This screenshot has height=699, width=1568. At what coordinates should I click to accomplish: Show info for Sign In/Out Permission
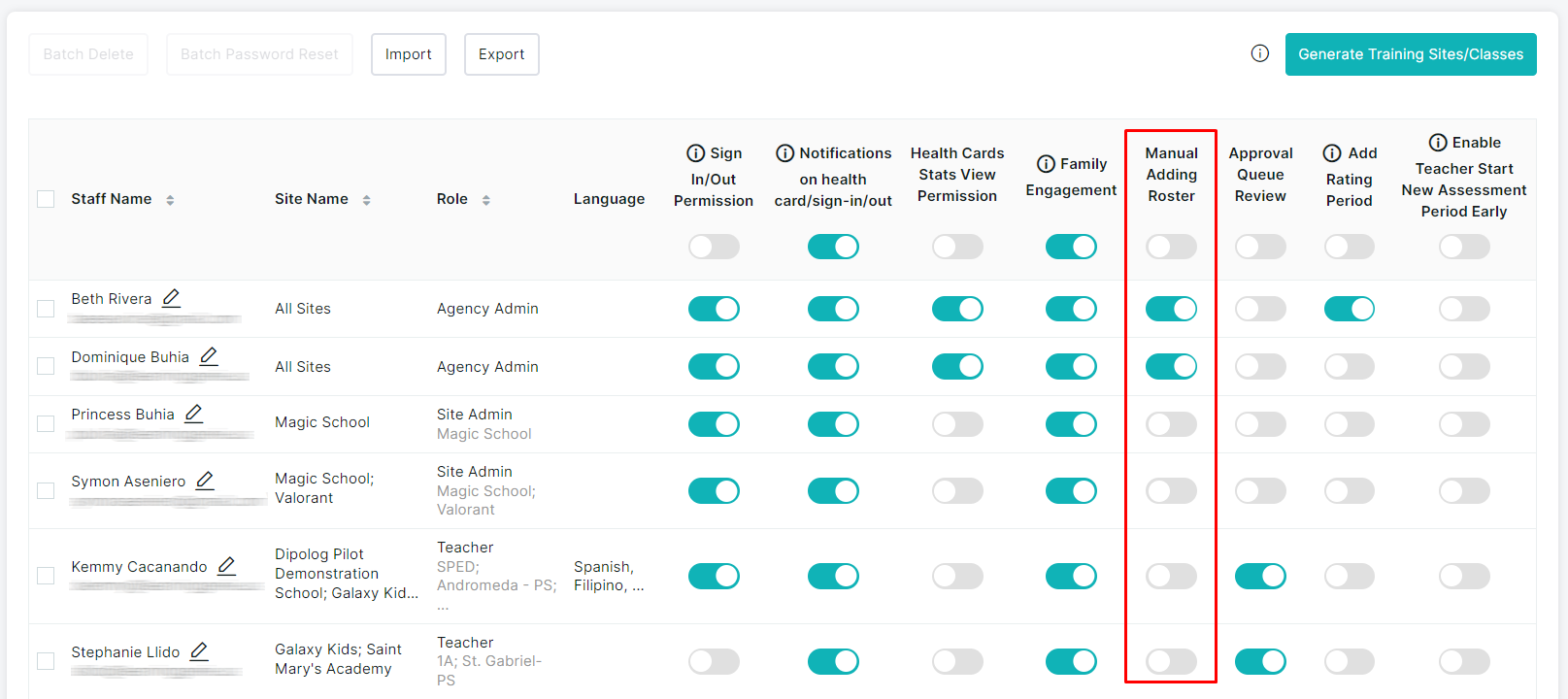(x=695, y=153)
